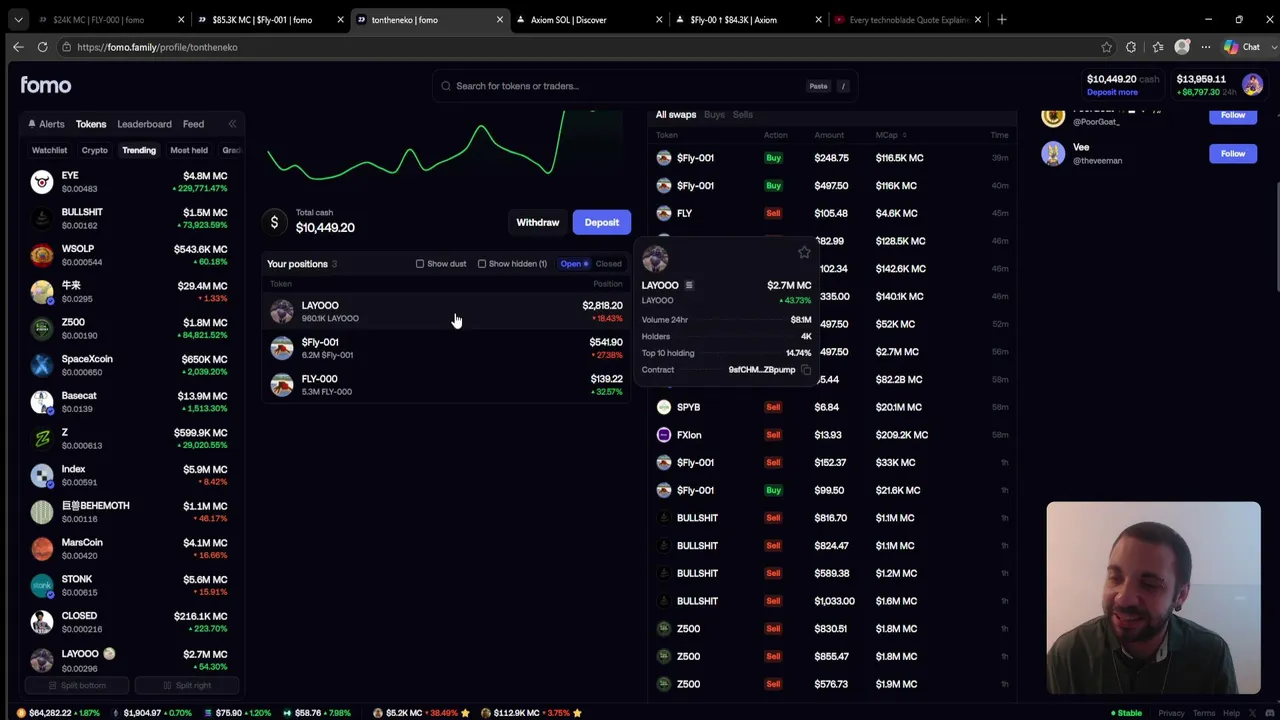Image resolution: width=1280 pixels, height=720 pixels.
Task: Bookmark this page with the star icon
Action: point(1106,47)
